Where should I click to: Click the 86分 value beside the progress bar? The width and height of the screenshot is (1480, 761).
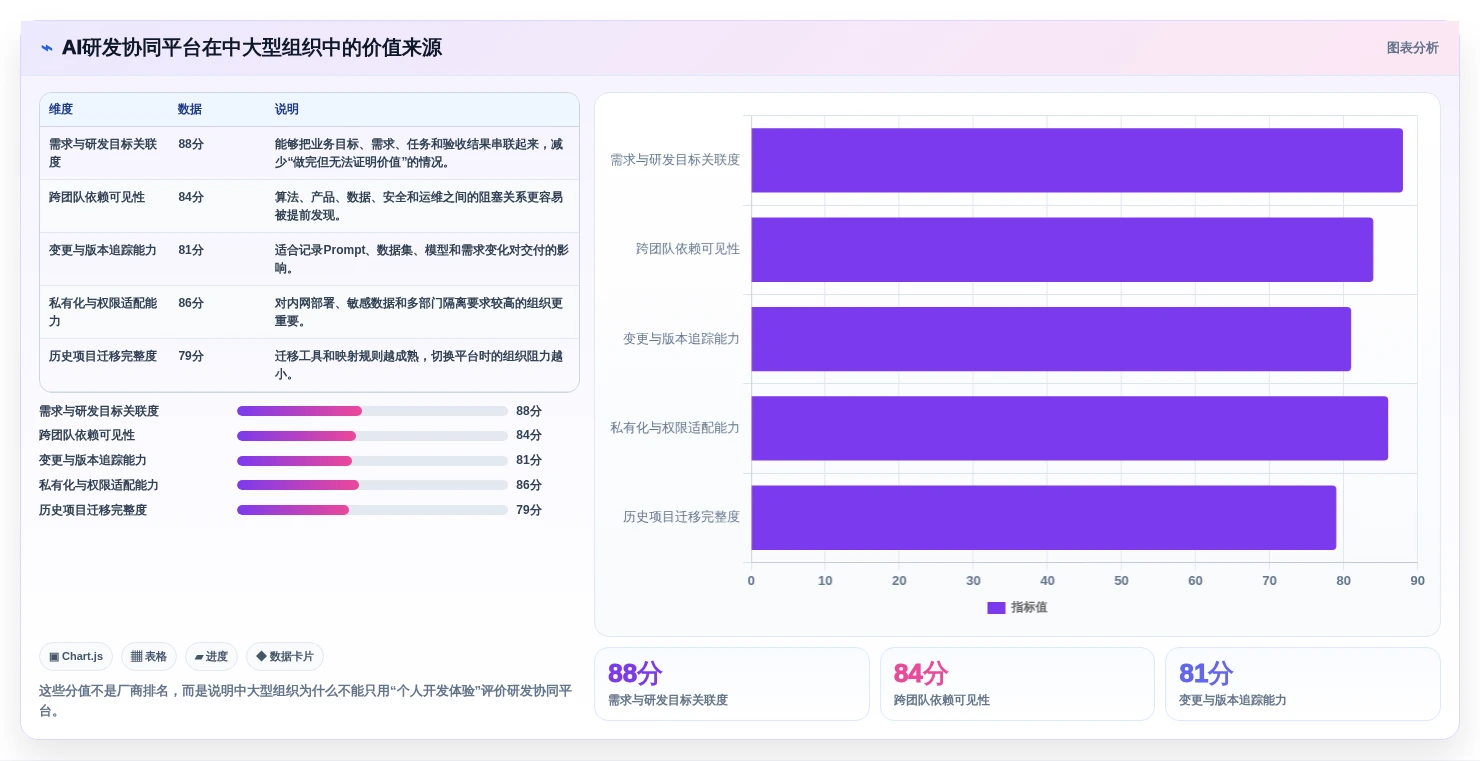(x=529, y=485)
